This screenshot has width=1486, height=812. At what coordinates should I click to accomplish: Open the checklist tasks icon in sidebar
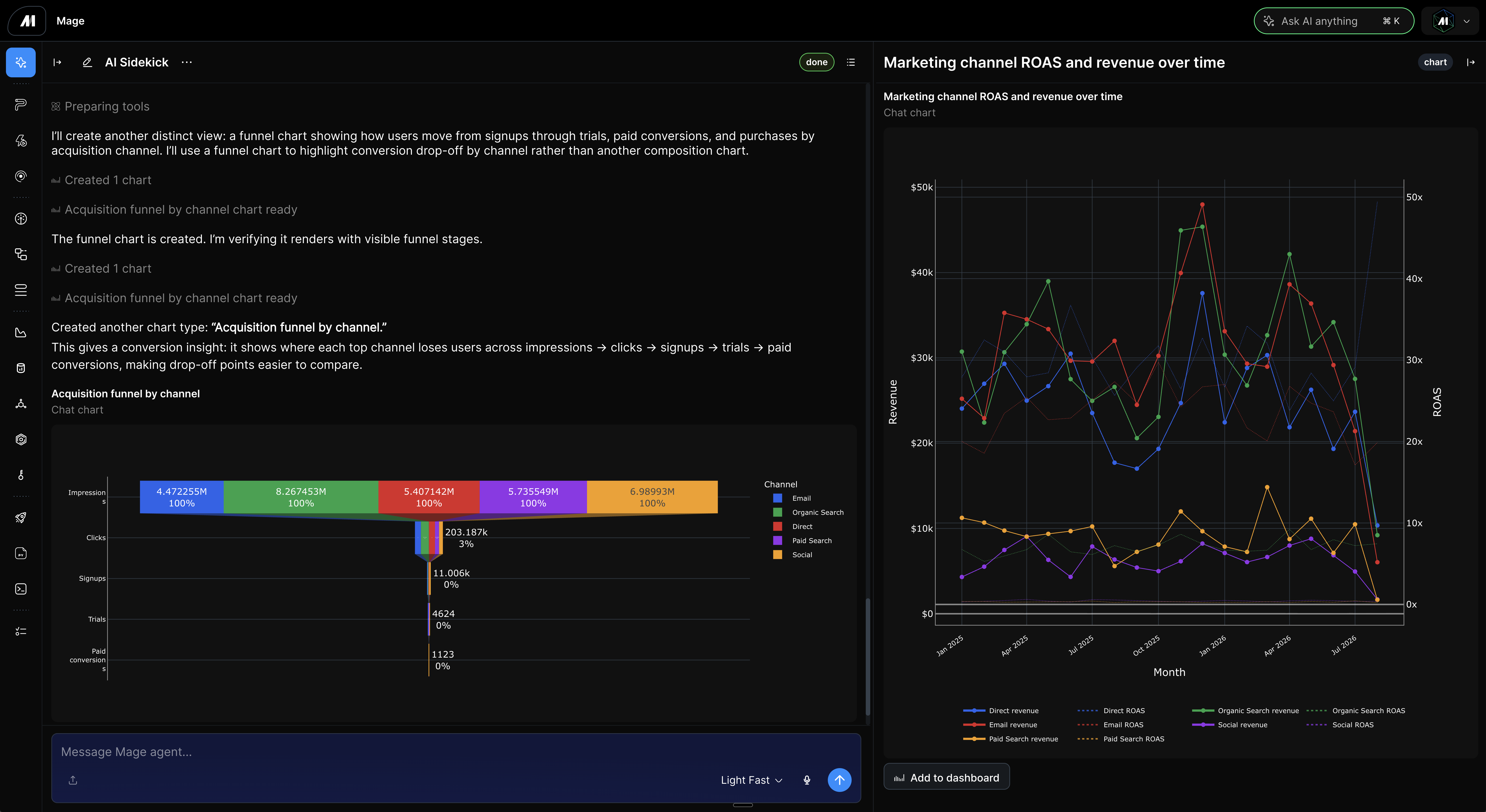21,632
